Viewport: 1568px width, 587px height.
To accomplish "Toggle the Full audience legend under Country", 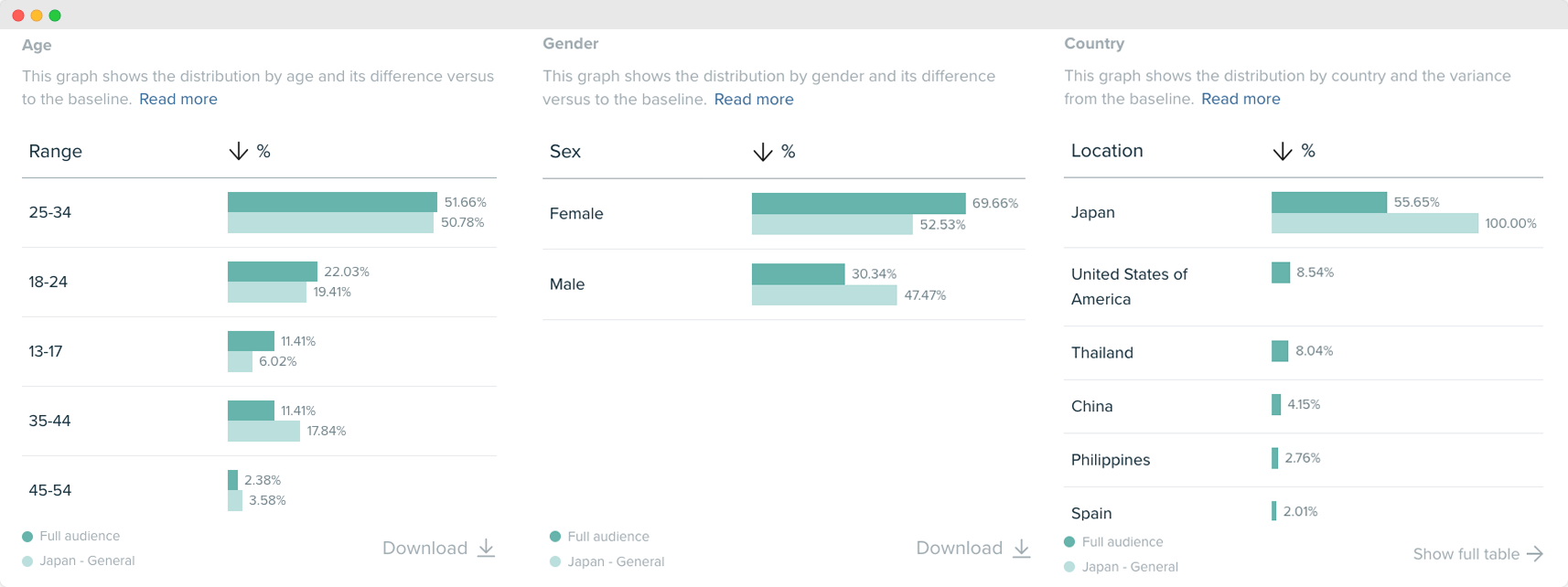I will [1122, 542].
